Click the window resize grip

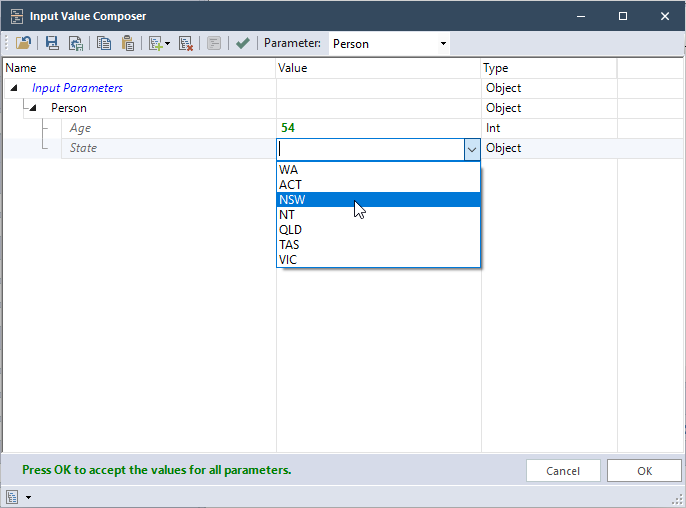click(677, 499)
